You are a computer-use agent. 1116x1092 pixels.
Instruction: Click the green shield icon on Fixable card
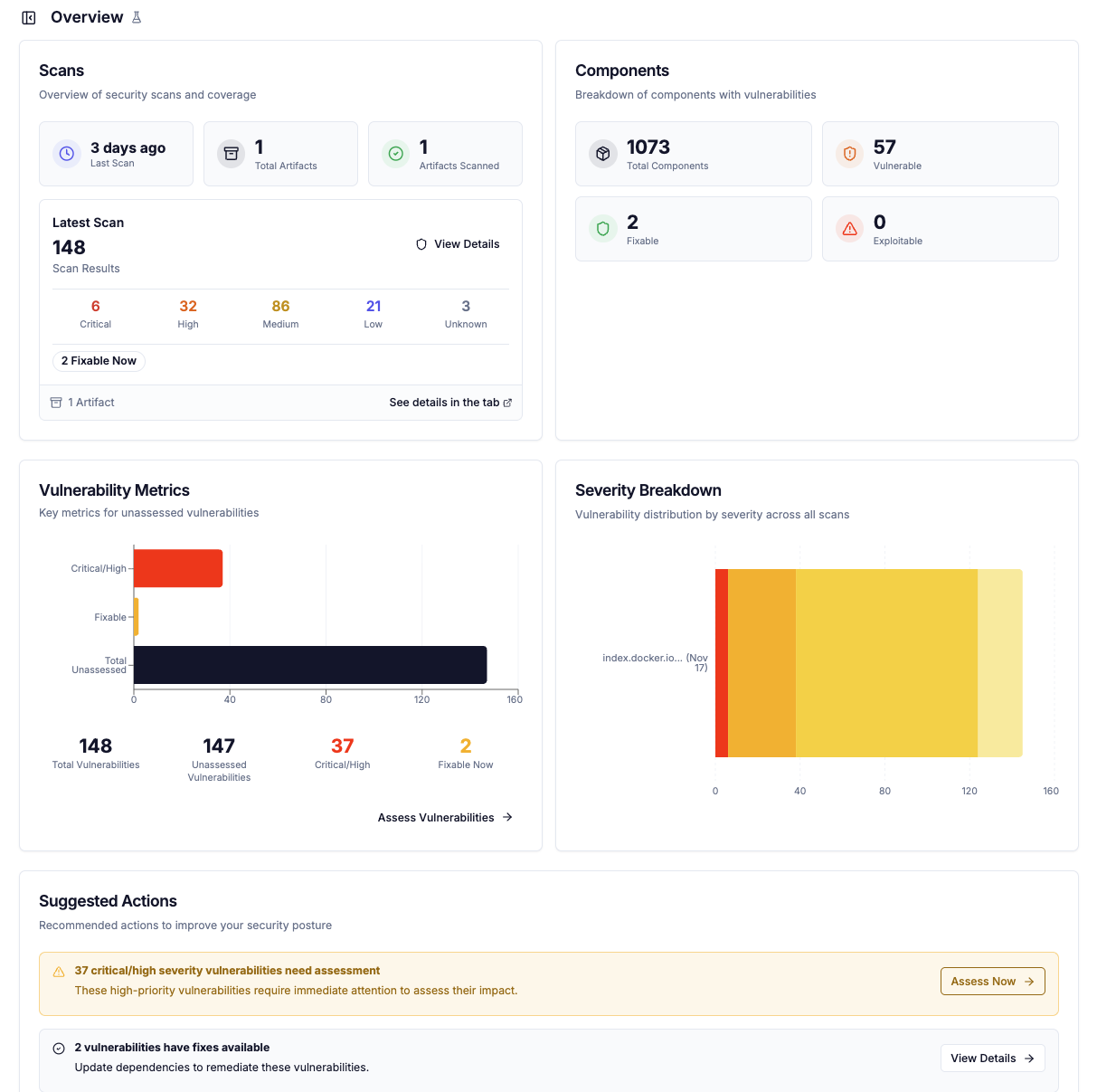click(x=602, y=228)
